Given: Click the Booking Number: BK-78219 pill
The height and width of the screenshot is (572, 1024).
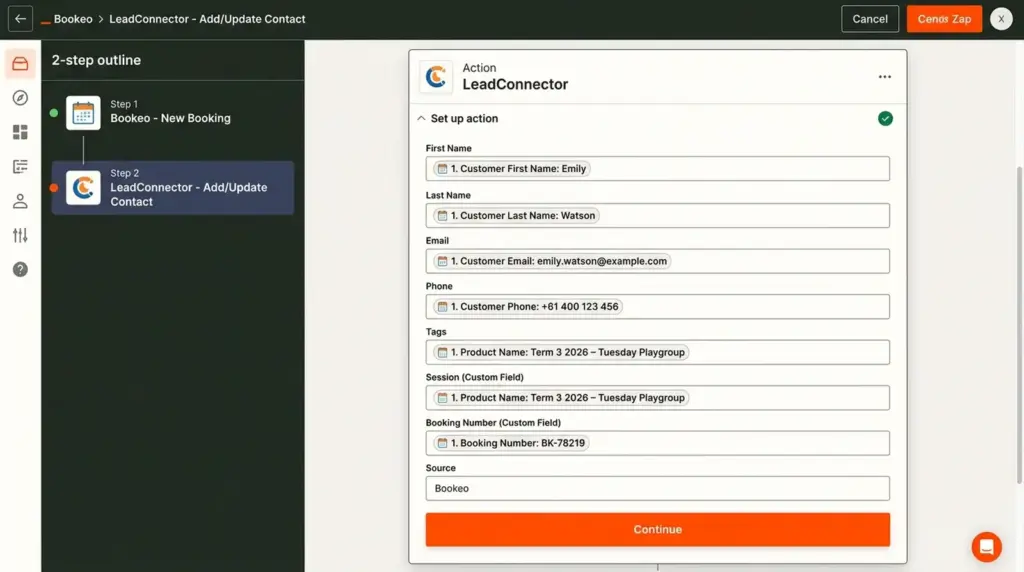Looking at the screenshot, I should 511,443.
